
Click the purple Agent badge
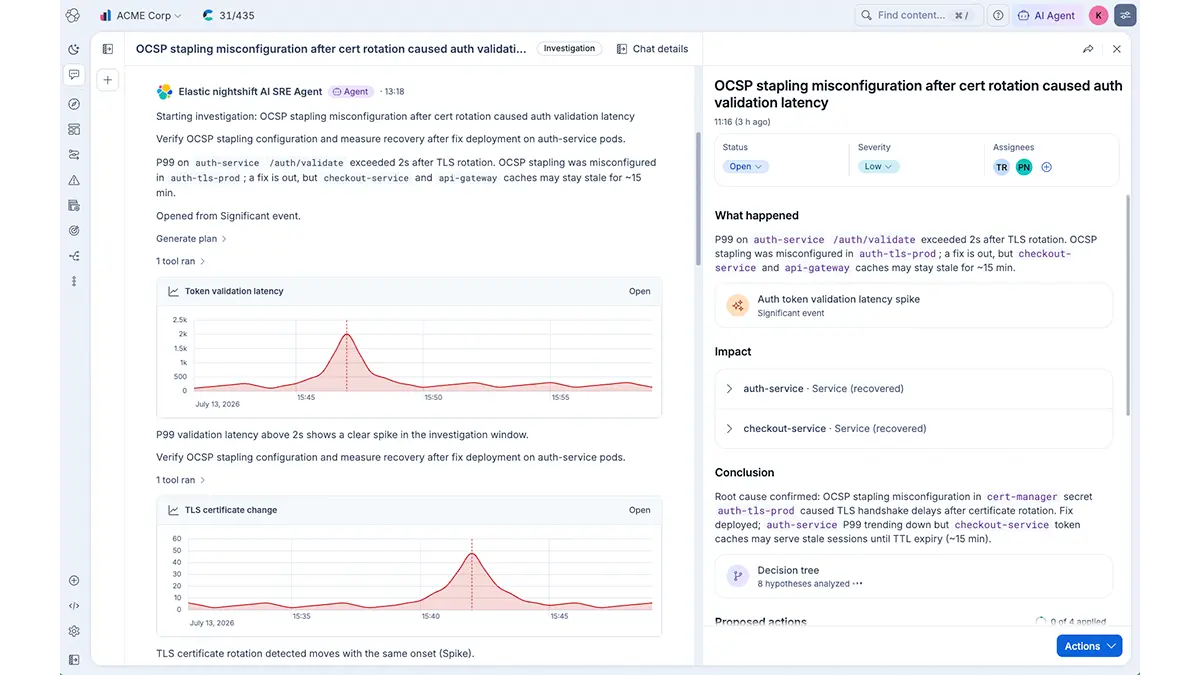pos(351,91)
